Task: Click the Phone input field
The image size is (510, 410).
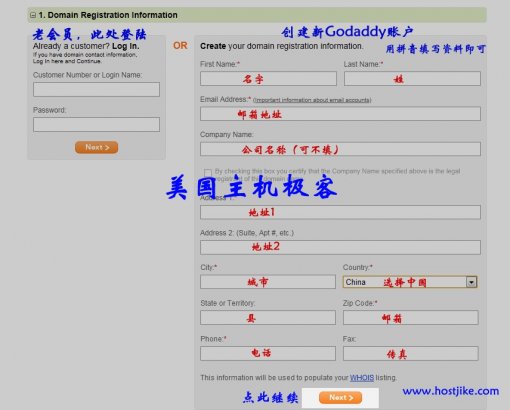Action: (x=268, y=353)
